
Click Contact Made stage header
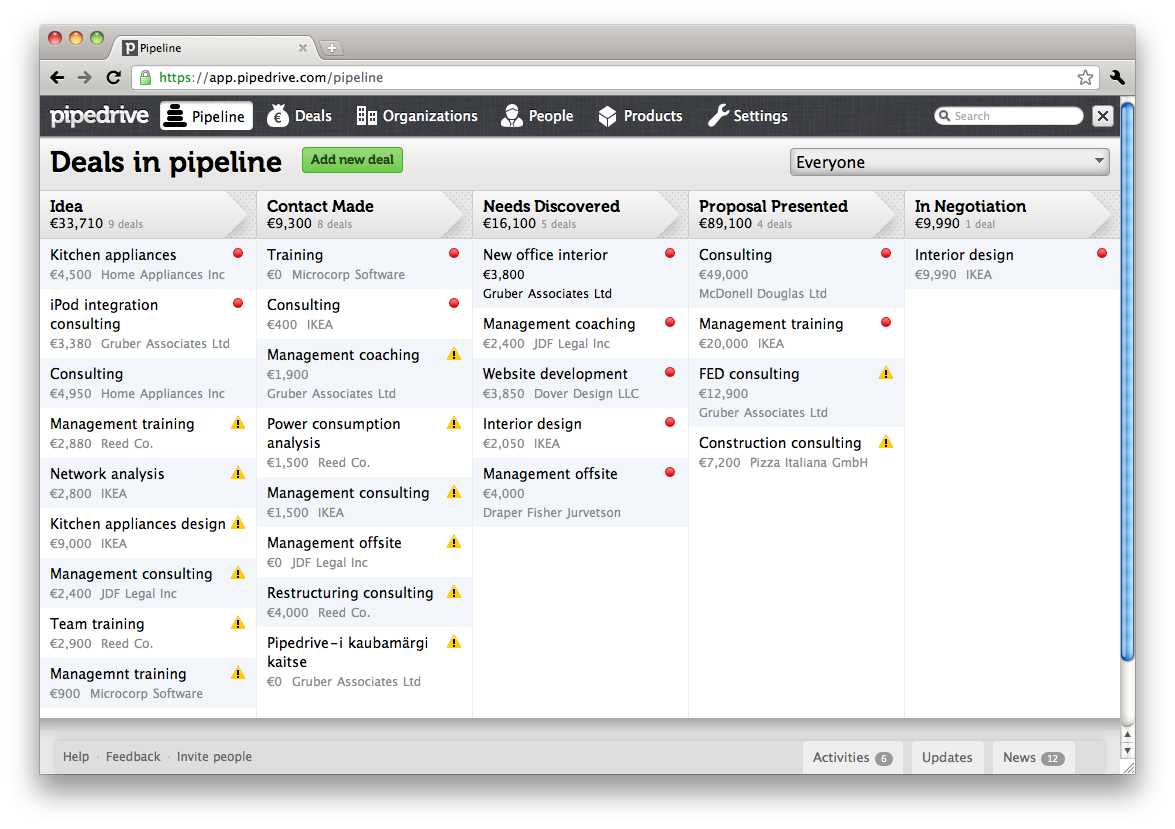click(364, 214)
